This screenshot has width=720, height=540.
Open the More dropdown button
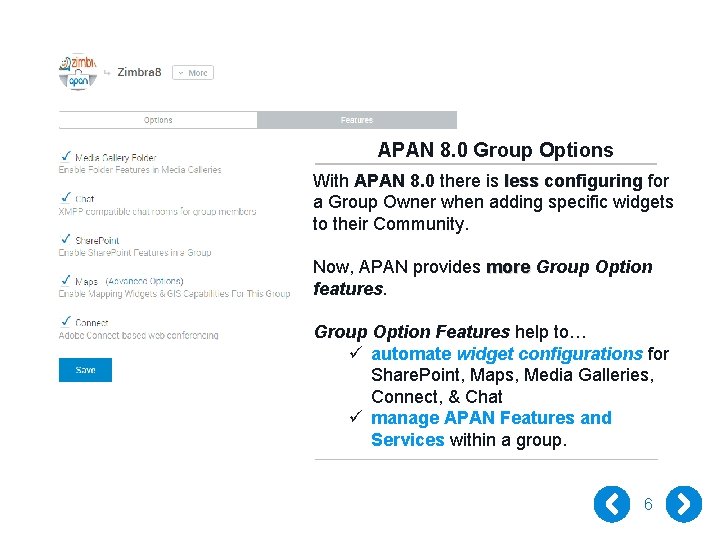pyautogui.click(x=193, y=73)
